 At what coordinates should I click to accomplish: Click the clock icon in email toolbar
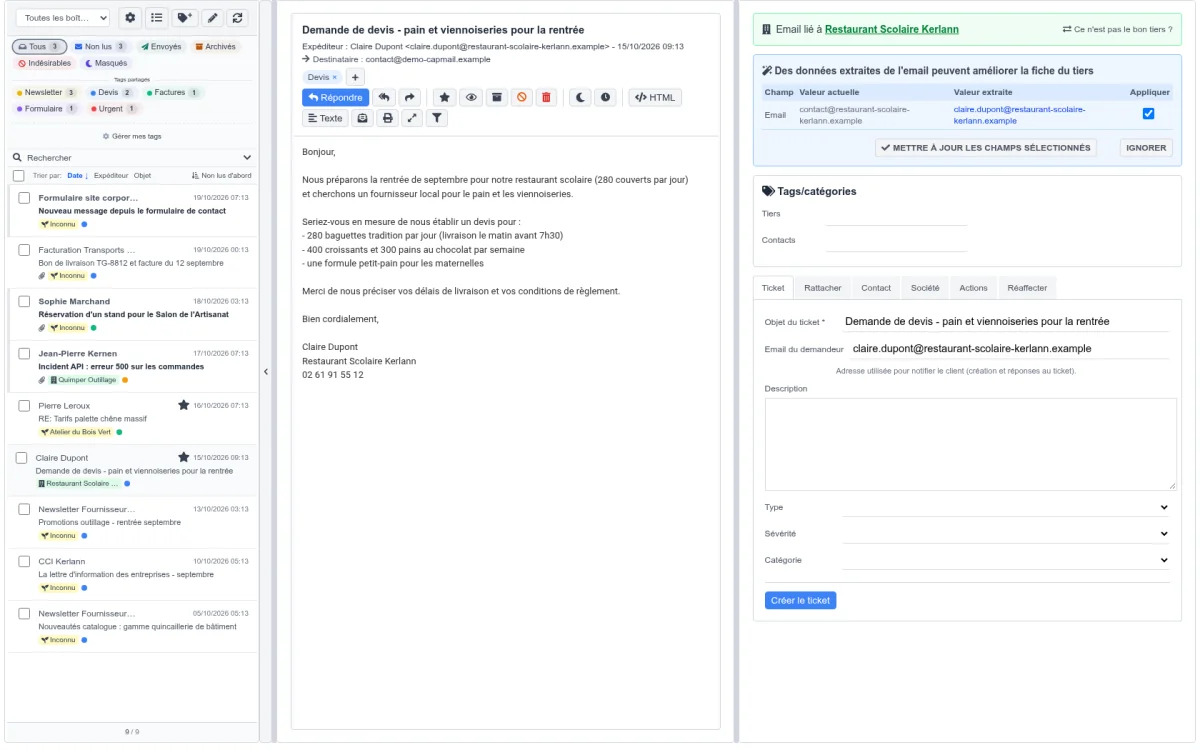coord(605,97)
